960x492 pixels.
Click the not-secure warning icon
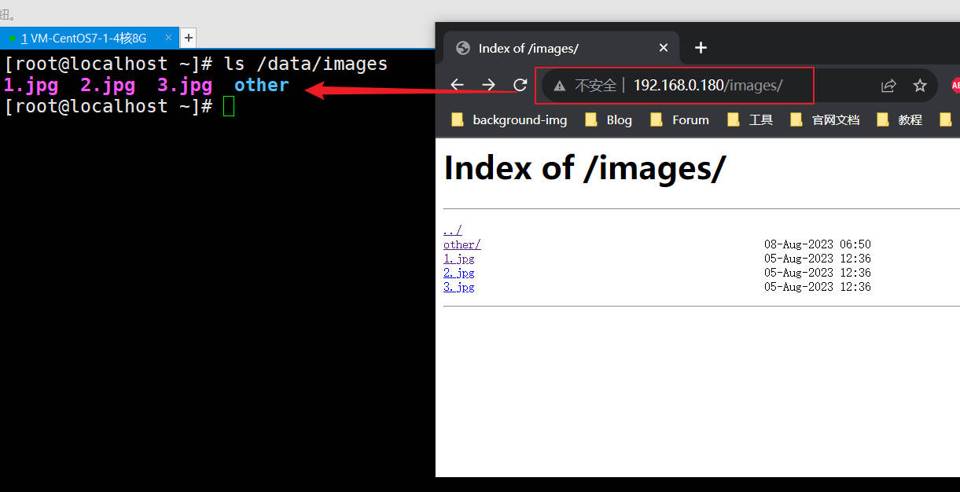pyautogui.click(x=560, y=86)
